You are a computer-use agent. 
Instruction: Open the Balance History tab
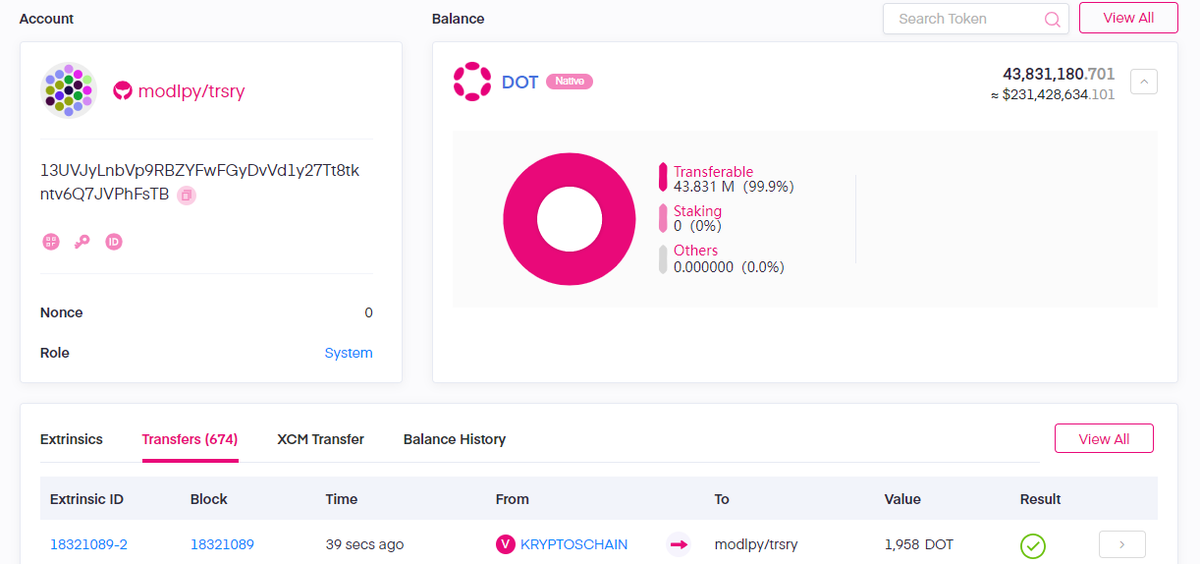click(454, 439)
